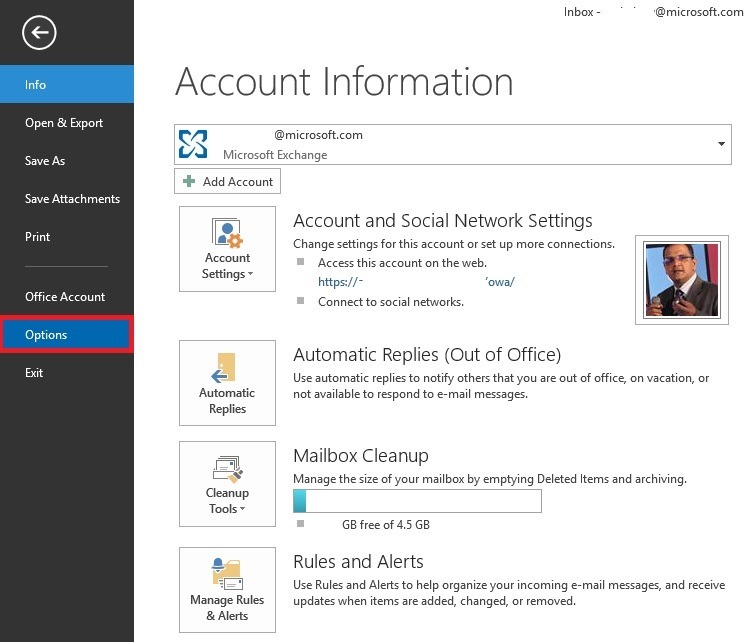
Task: Click the green plus Add Account icon
Action: pyautogui.click(x=189, y=181)
